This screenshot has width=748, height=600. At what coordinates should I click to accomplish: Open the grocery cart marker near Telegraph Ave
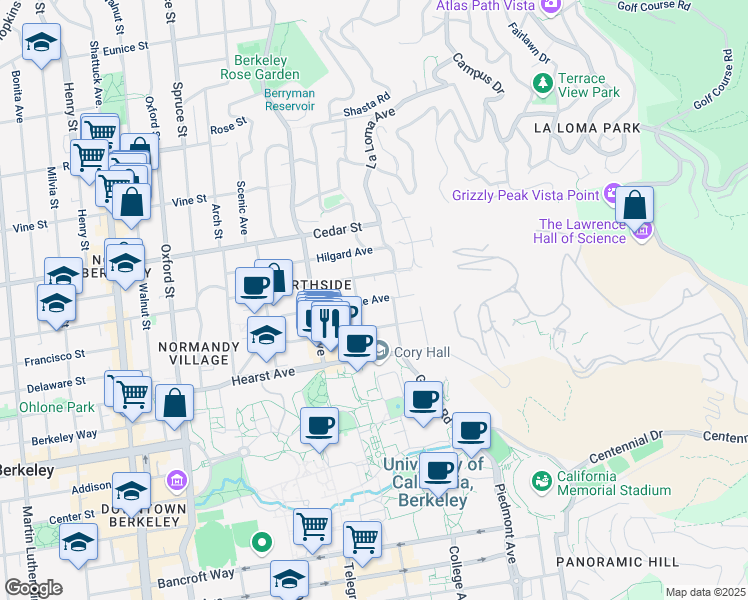[x=363, y=540]
